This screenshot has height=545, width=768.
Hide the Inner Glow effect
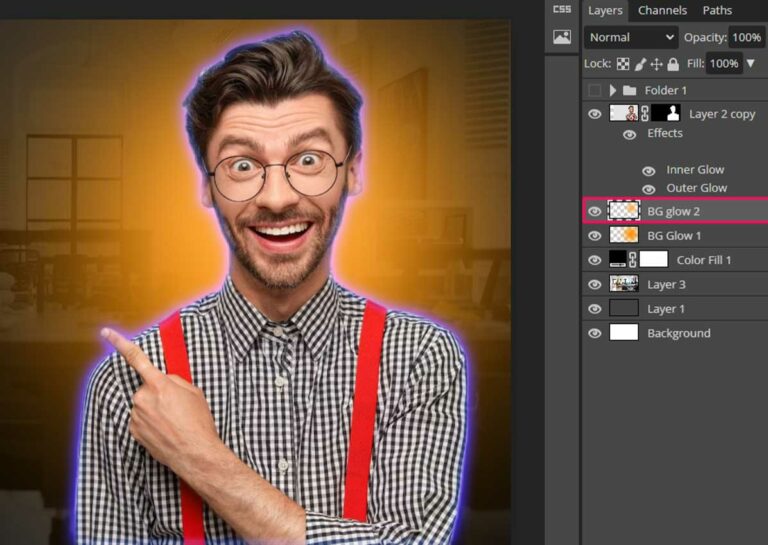coord(648,171)
